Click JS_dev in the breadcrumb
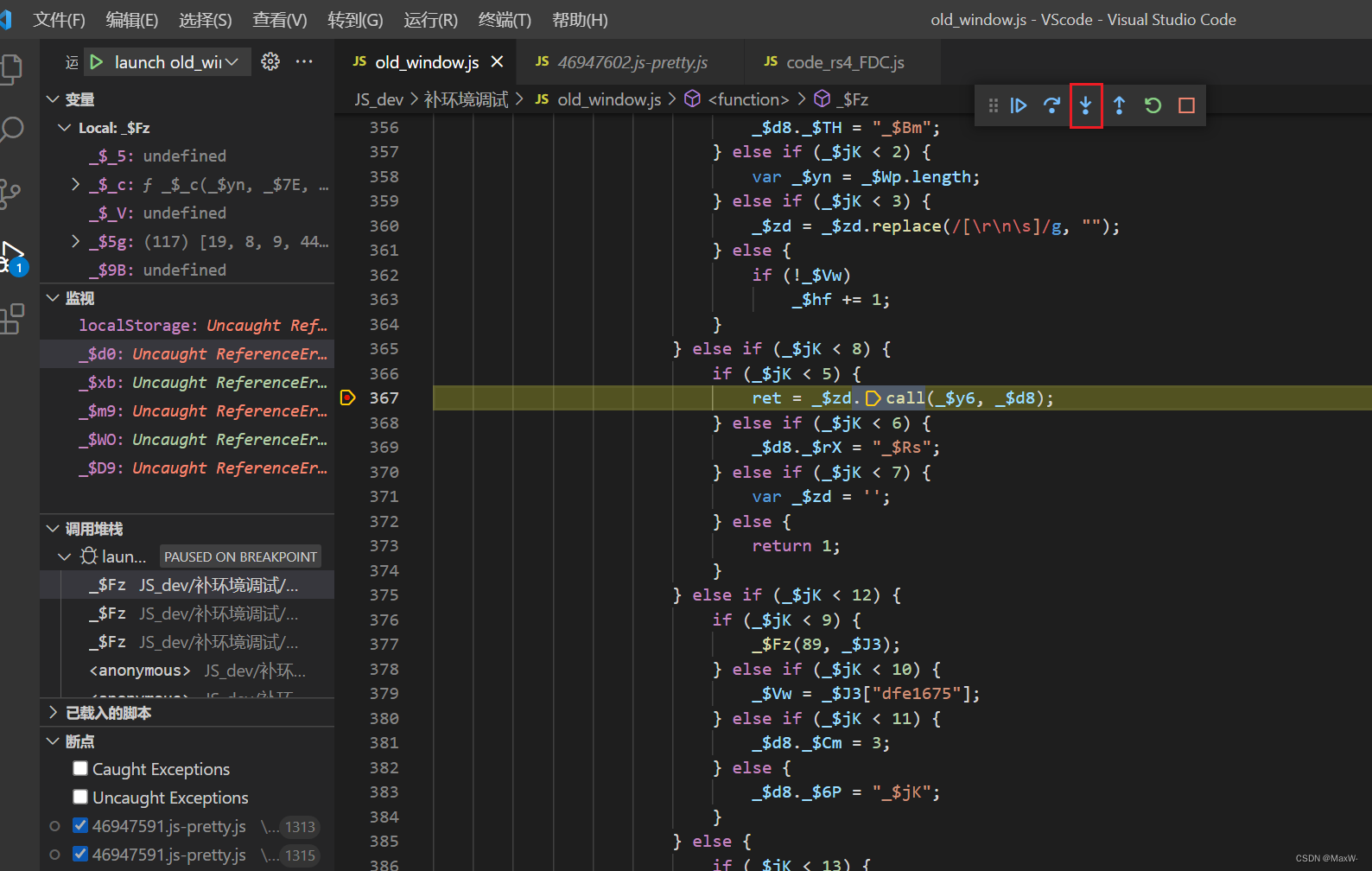Screen dimensions: 1372x871 point(378,99)
